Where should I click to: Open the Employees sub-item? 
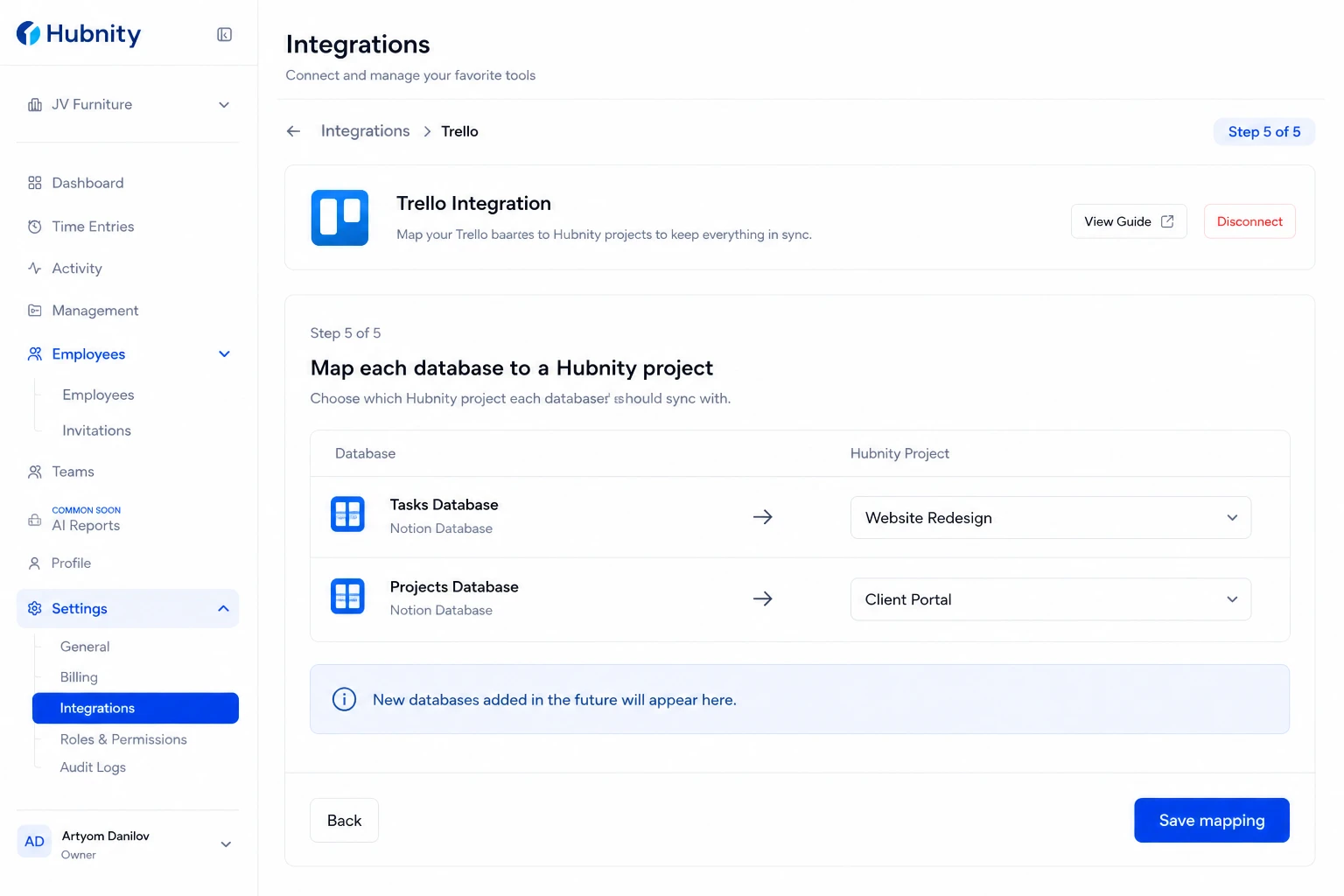tap(98, 395)
